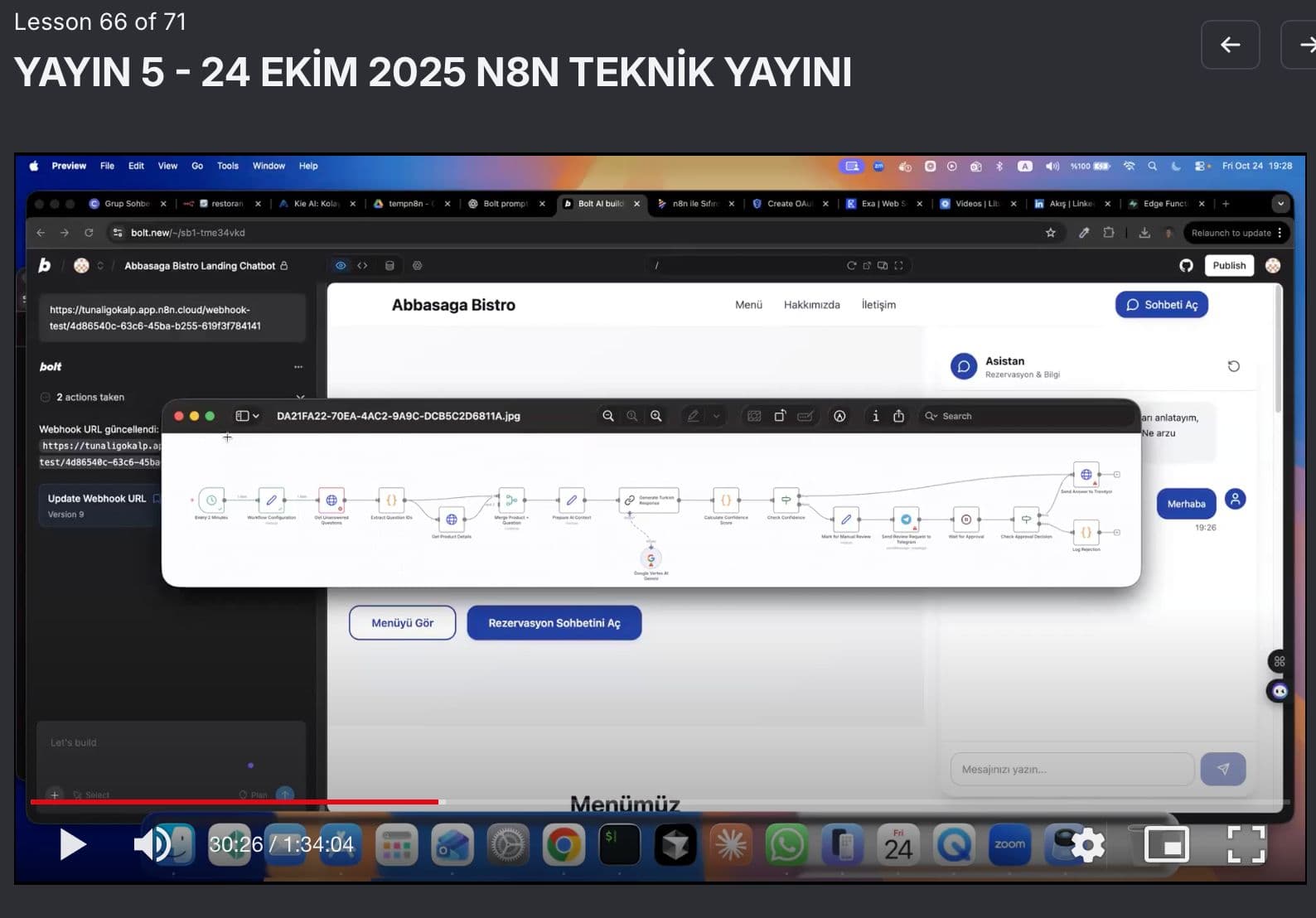Open Bolt project settings gear icon

[418, 266]
